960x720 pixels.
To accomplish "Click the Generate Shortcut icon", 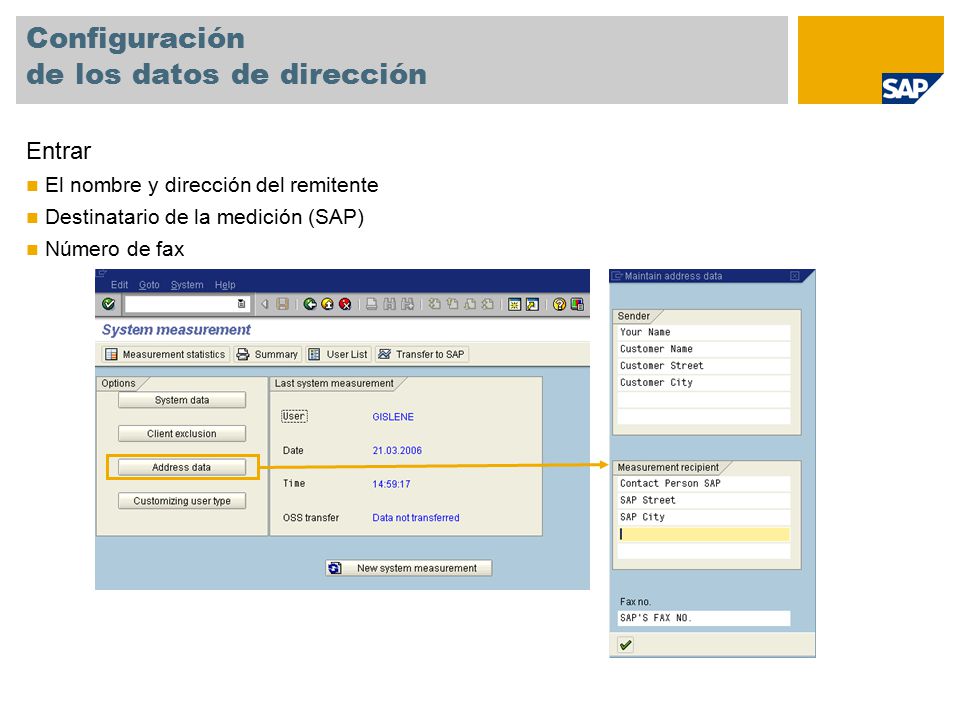I will pyautogui.click(x=532, y=304).
